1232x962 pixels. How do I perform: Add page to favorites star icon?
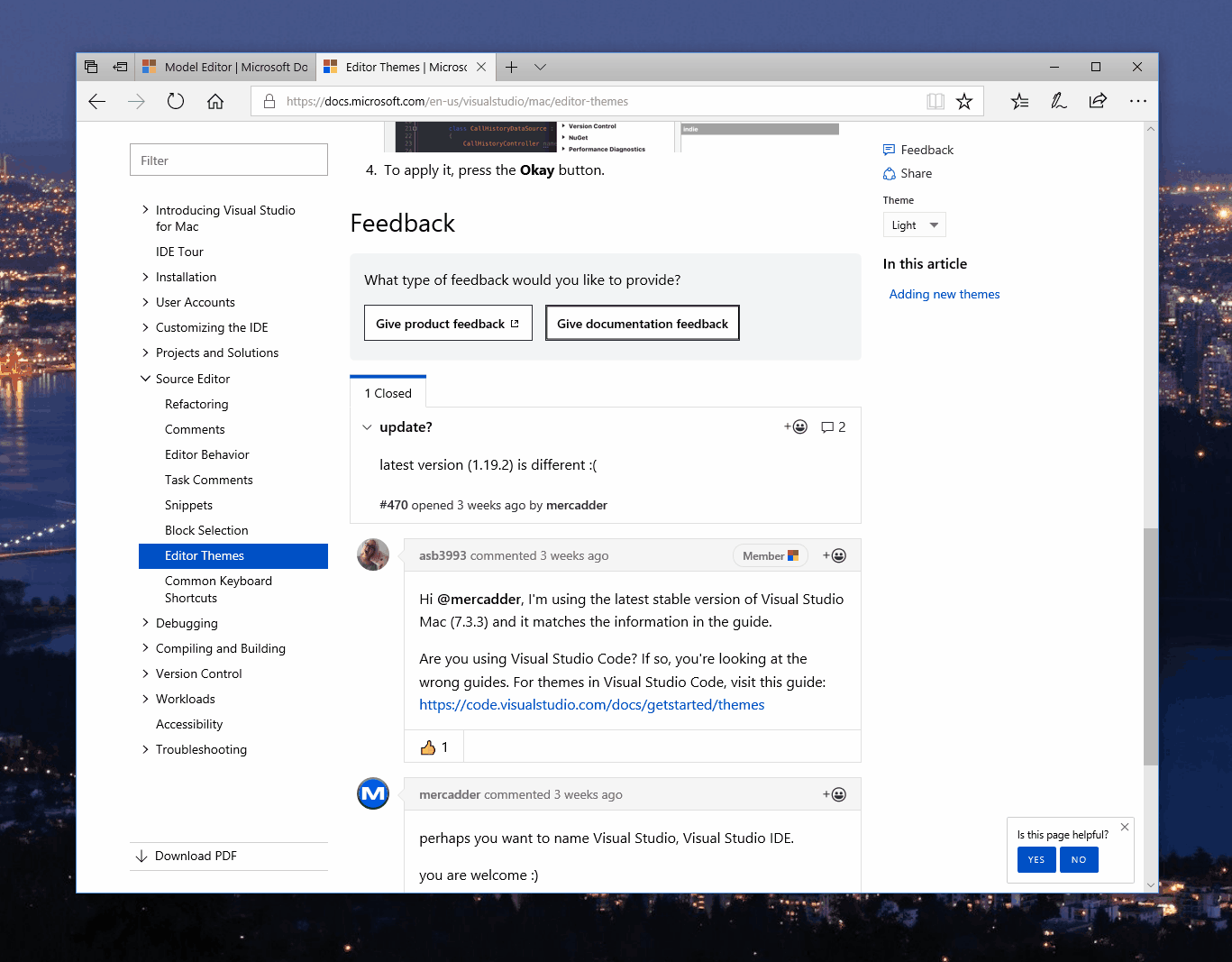[x=964, y=102]
